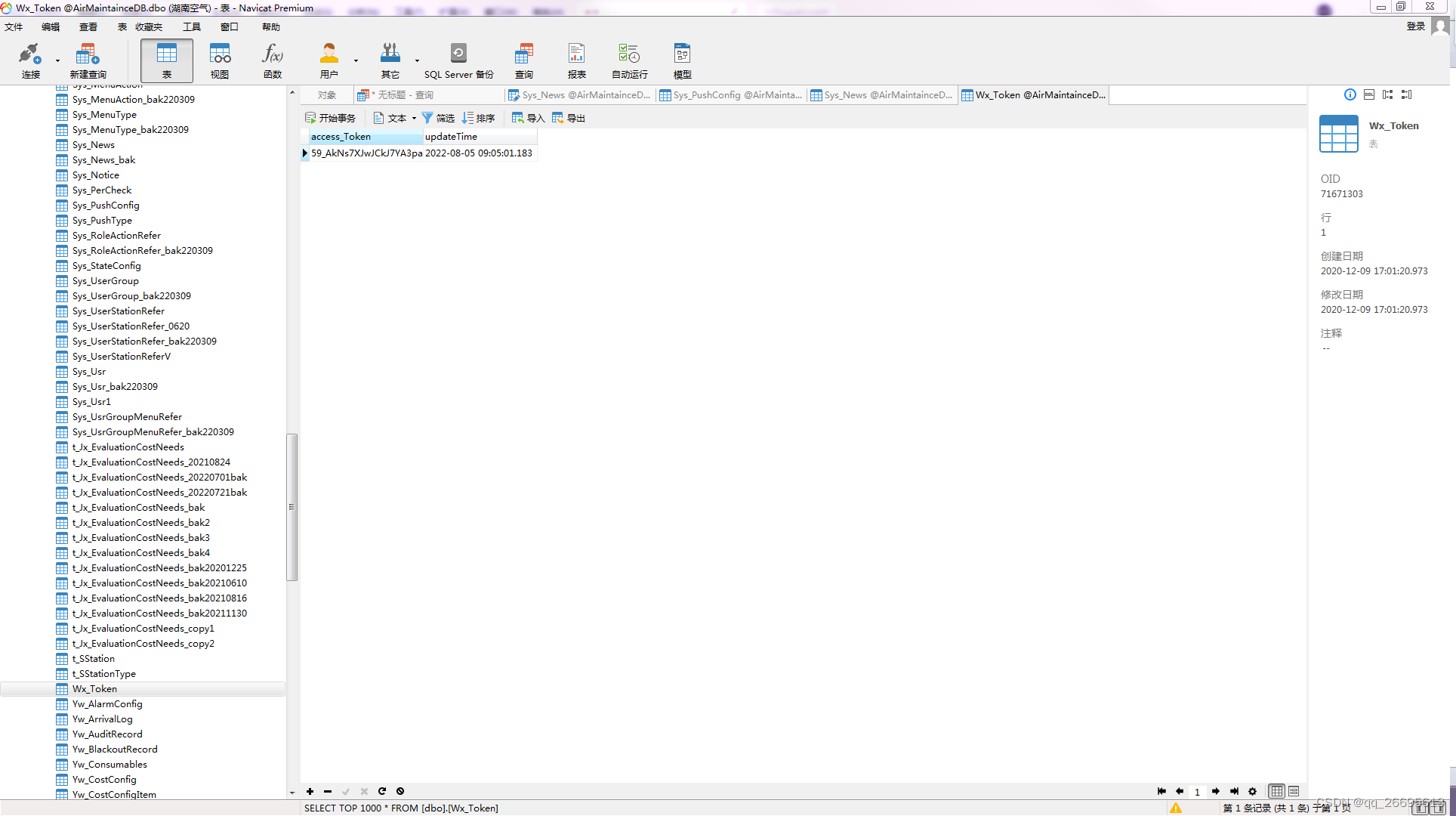Switch to form view mode
This screenshot has width=1456, height=816.
1294,791
